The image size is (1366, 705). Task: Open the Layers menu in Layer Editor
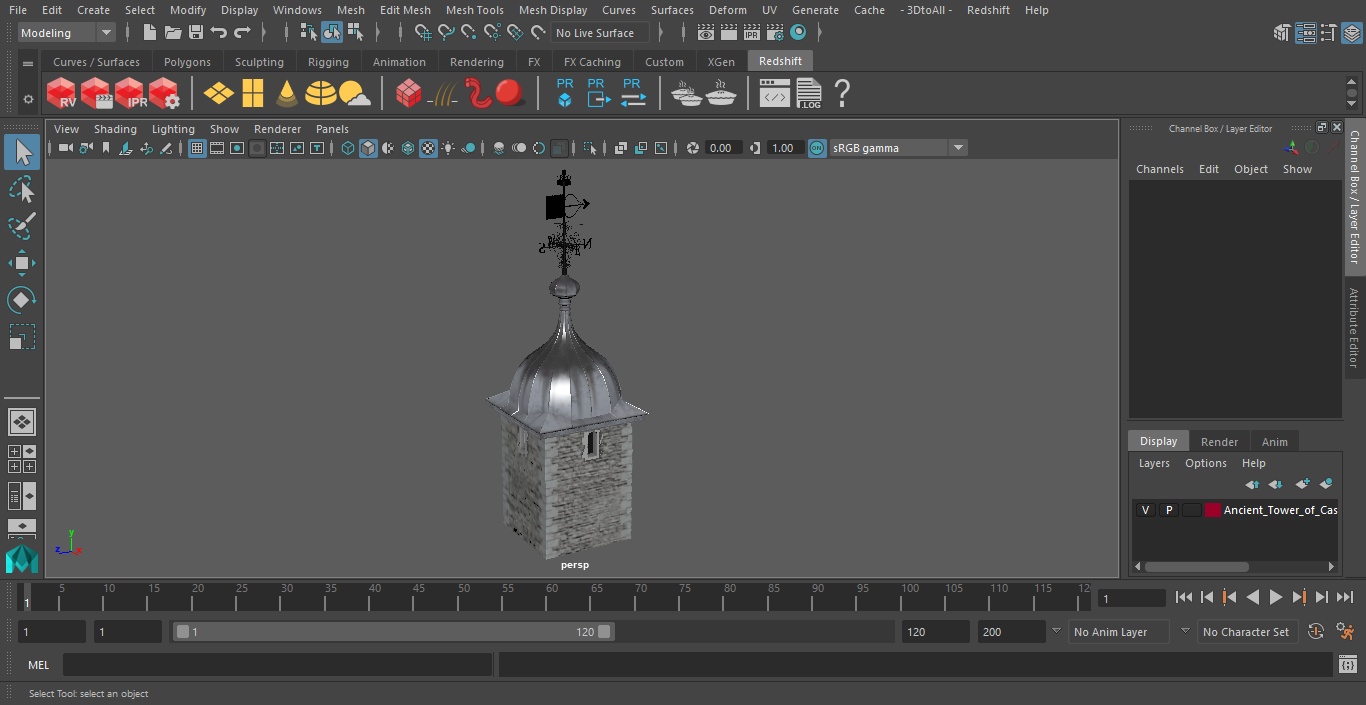pyautogui.click(x=1154, y=463)
